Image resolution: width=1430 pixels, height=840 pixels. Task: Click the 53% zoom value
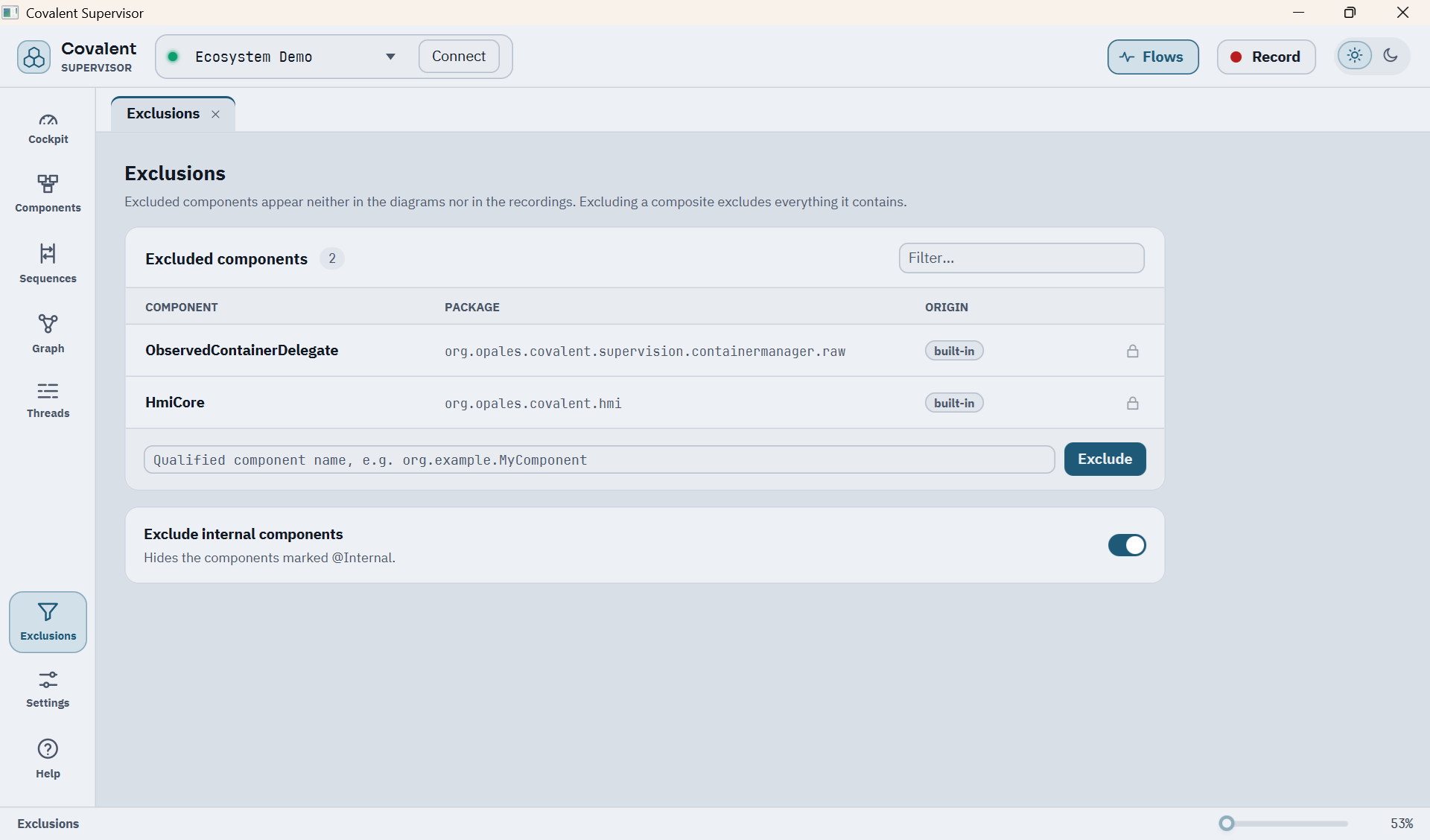pyautogui.click(x=1402, y=824)
